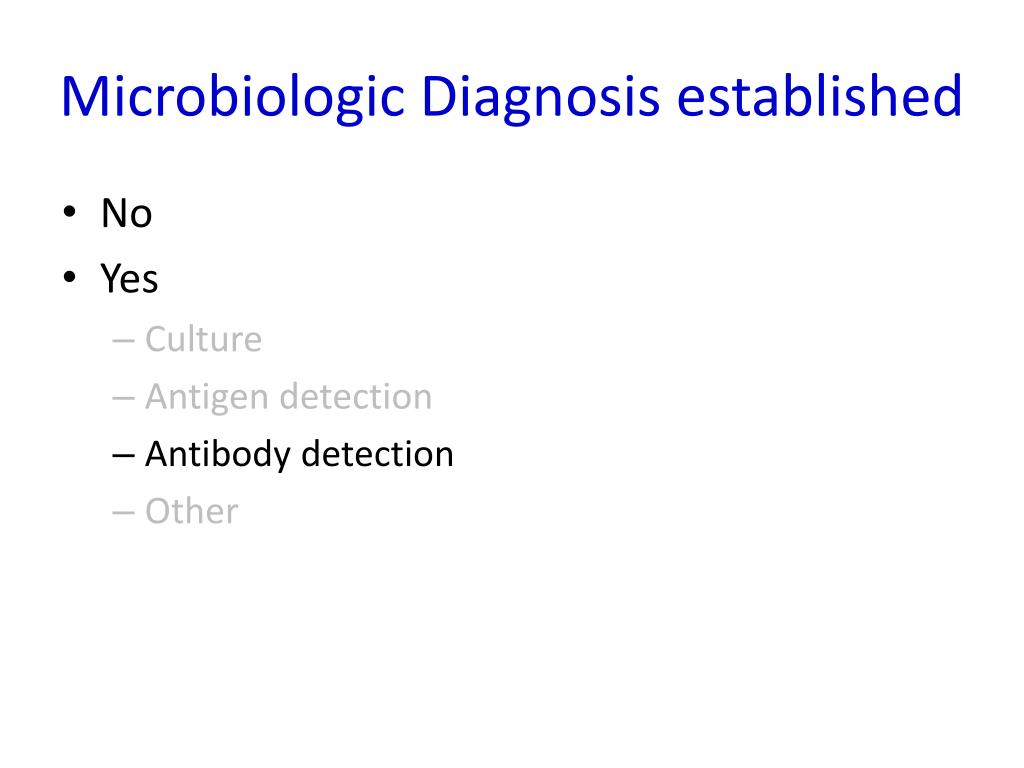The image size is (1024, 768).
Task: Click the letter "Y" in "Yes"
Action: [x=110, y=279]
